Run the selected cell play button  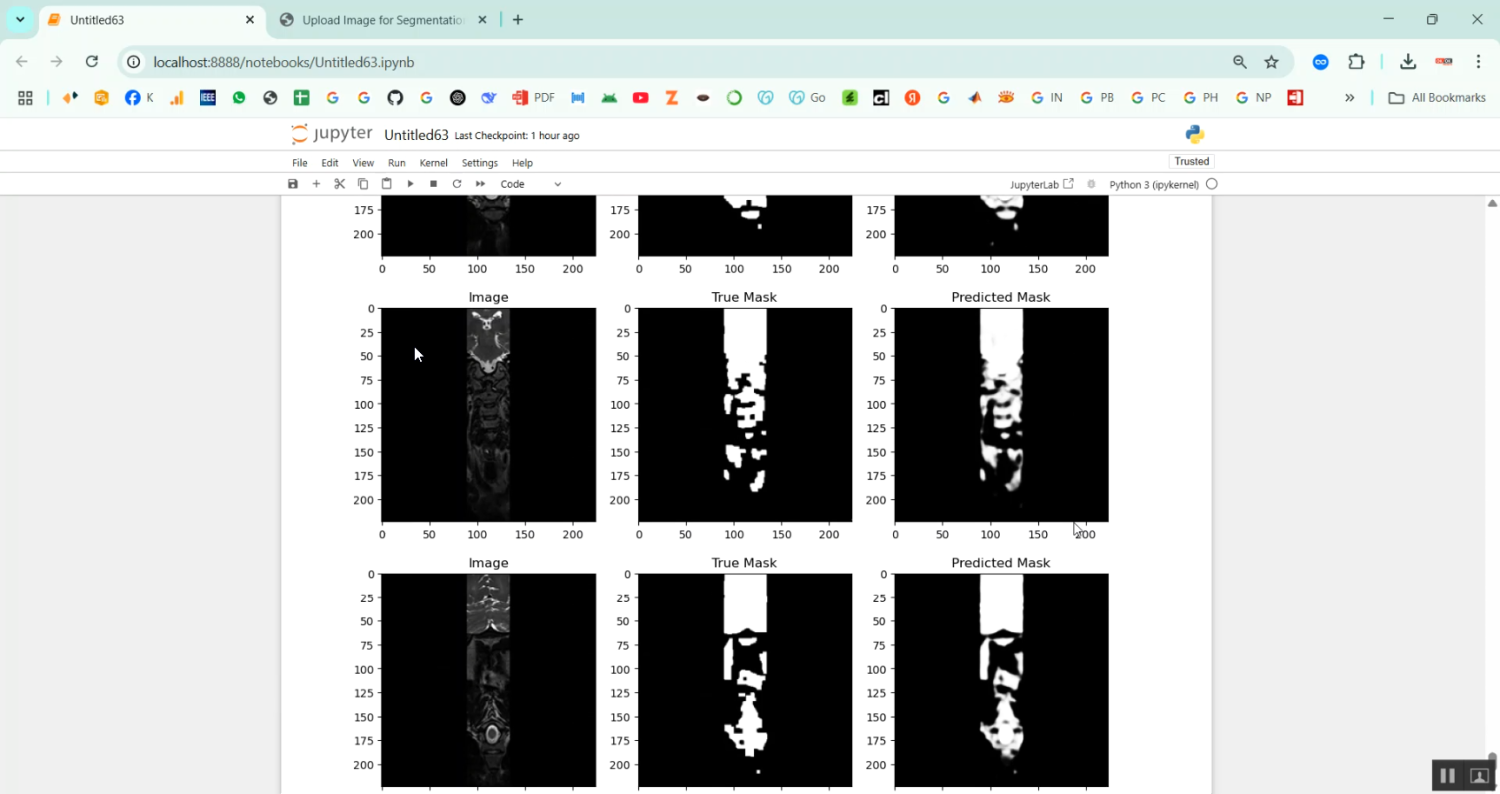coord(410,184)
